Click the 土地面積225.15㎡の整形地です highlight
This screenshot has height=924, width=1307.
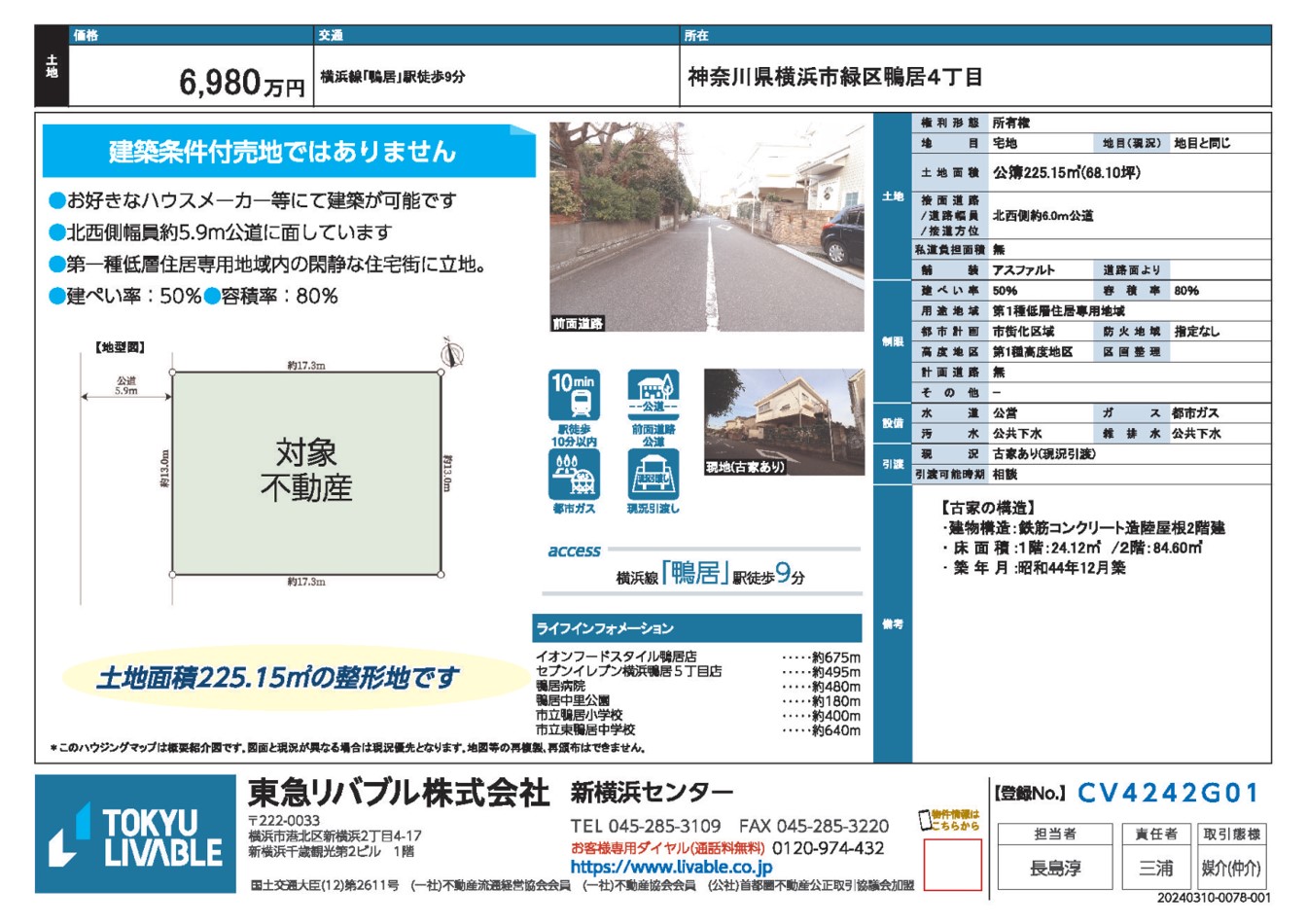coord(277,678)
